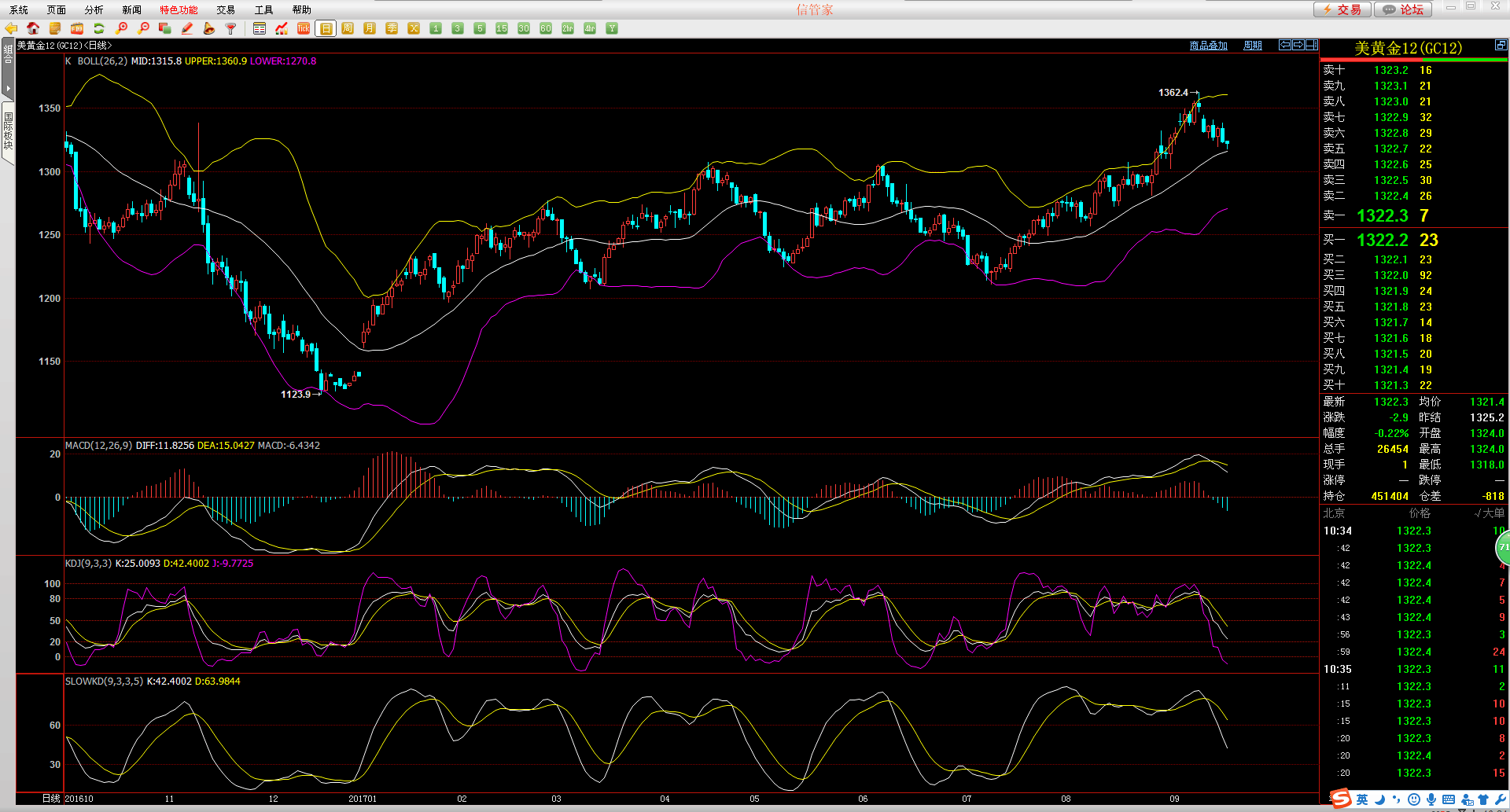Zoom in with the plus magnifier
This screenshot has height=812, width=1510.
(121, 28)
